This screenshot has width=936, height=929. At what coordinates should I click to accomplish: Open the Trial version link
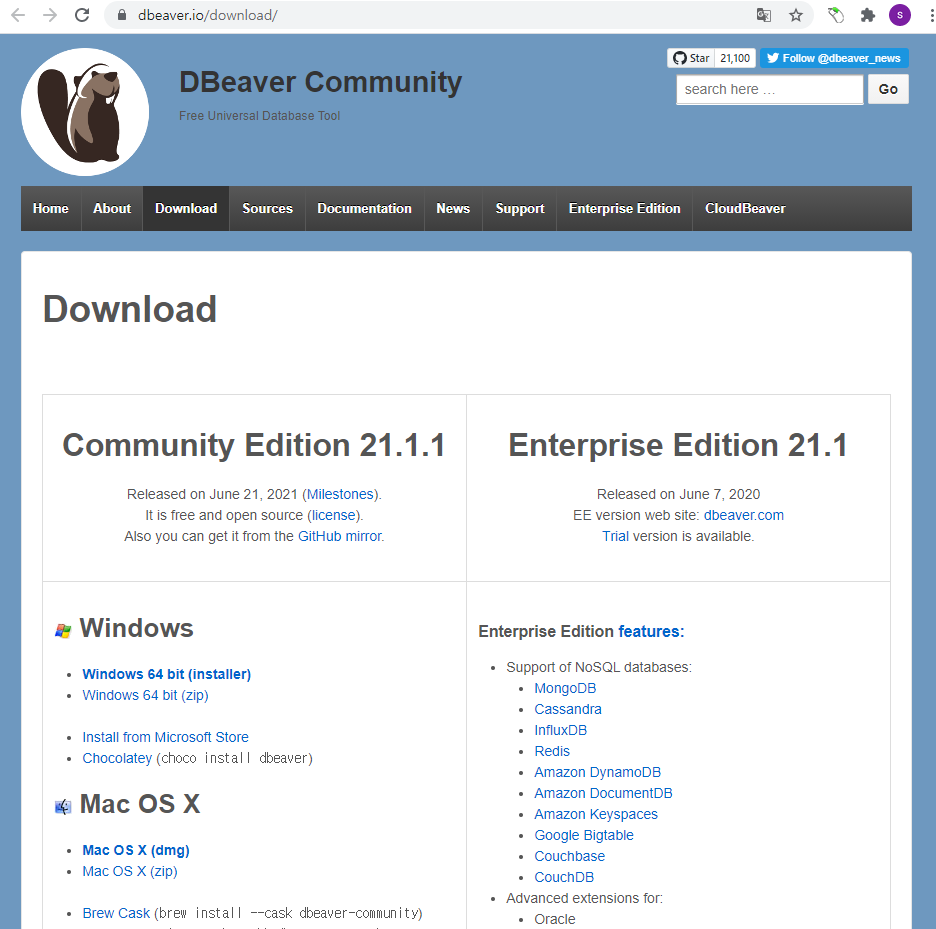pyautogui.click(x=615, y=536)
